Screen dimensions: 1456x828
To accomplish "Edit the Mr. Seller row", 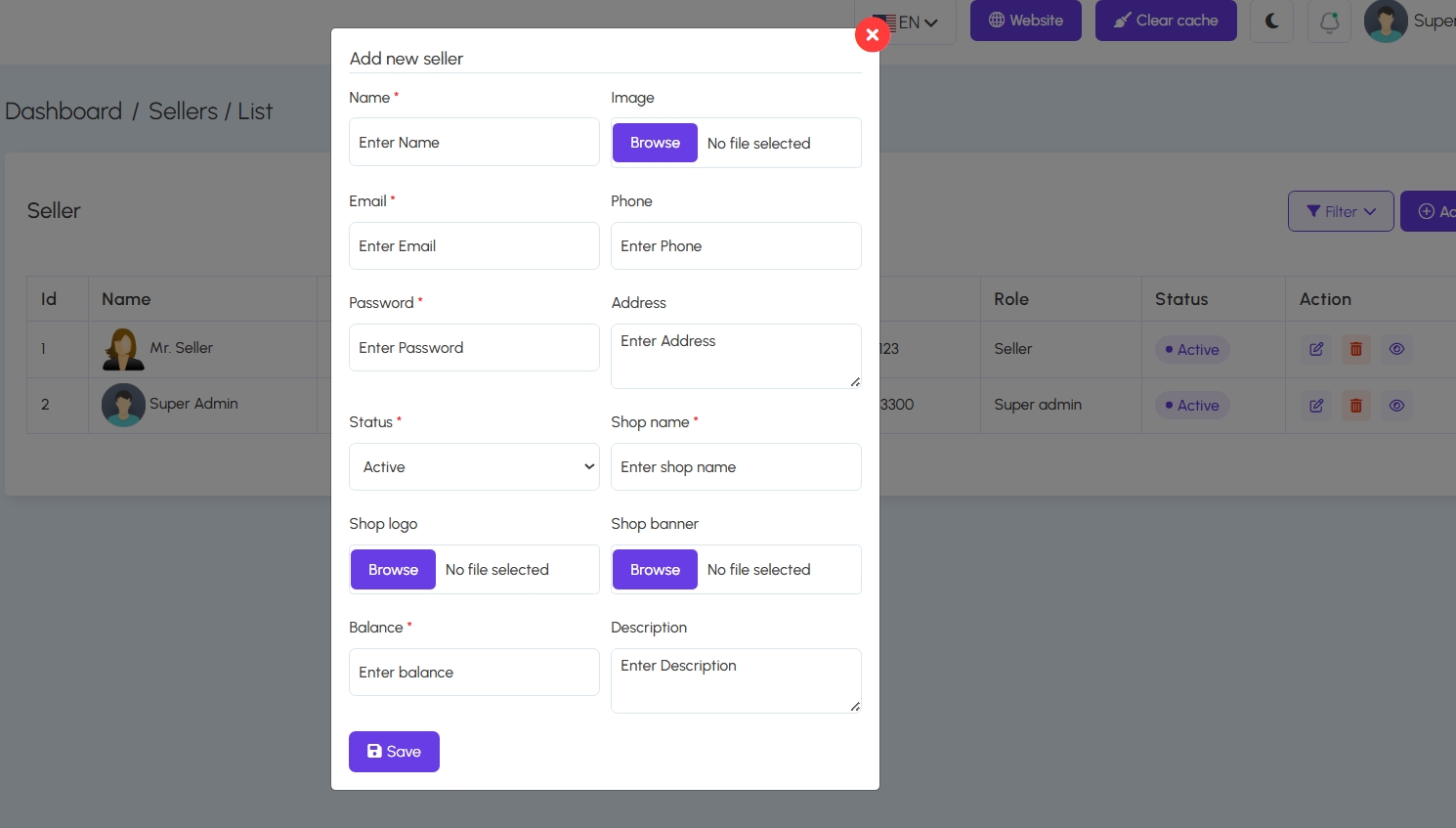I will (x=1316, y=349).
